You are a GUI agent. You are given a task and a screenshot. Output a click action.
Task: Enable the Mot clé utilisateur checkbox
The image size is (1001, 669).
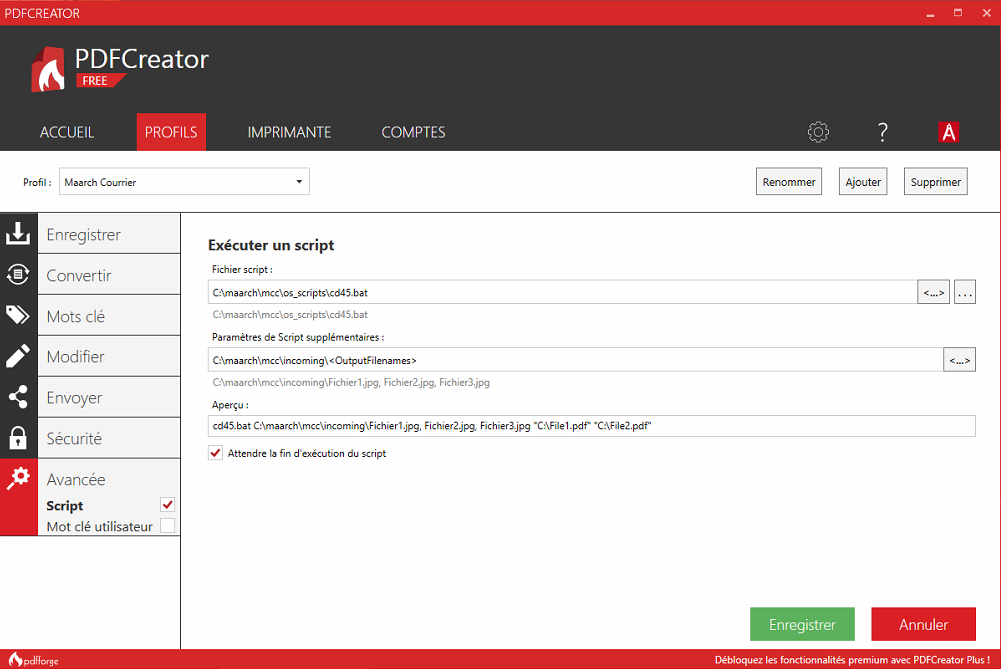(x=167, y=526)
